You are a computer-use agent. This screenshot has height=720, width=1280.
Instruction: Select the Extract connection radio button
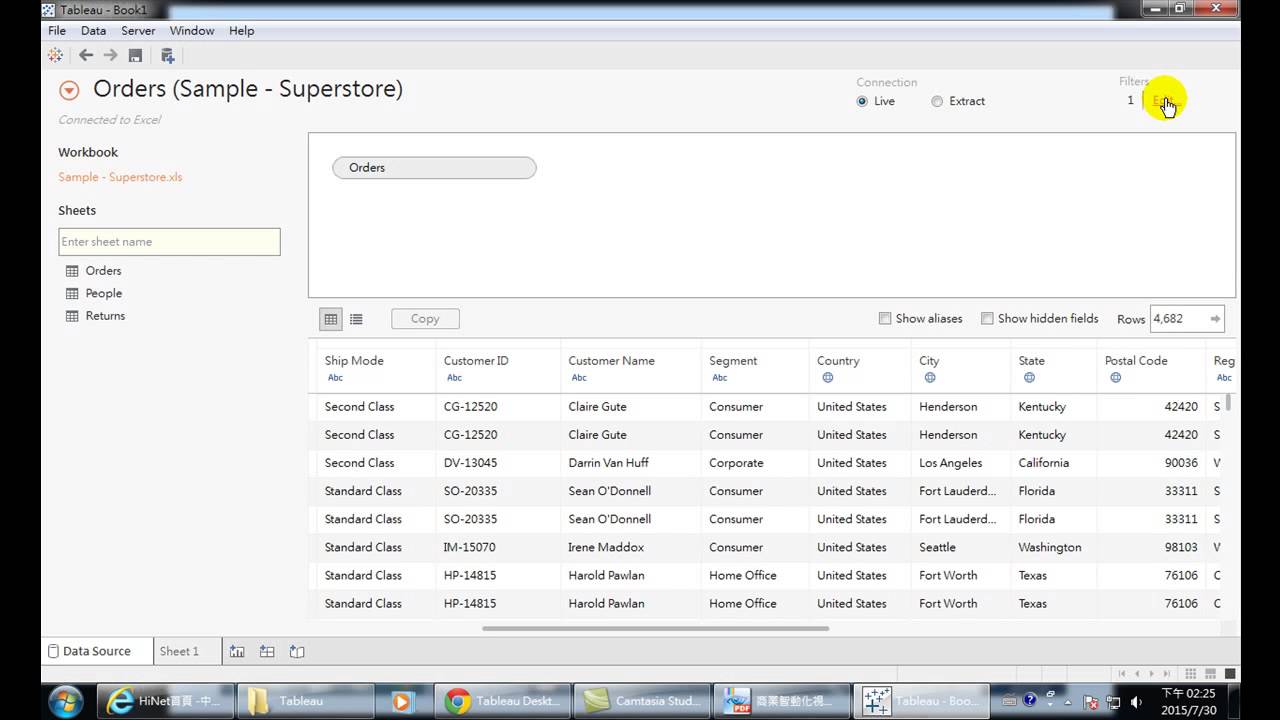pos(937,101)
